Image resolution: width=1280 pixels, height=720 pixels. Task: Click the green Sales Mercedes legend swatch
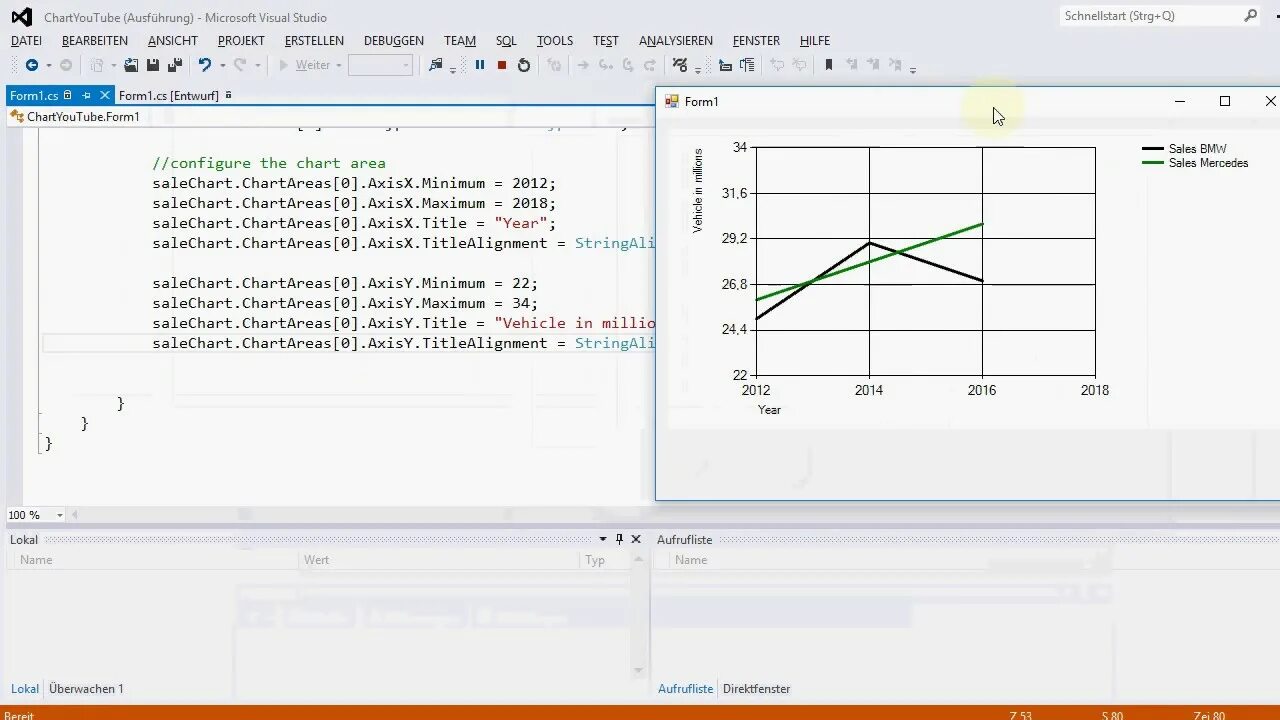(x=1153, y=163)
